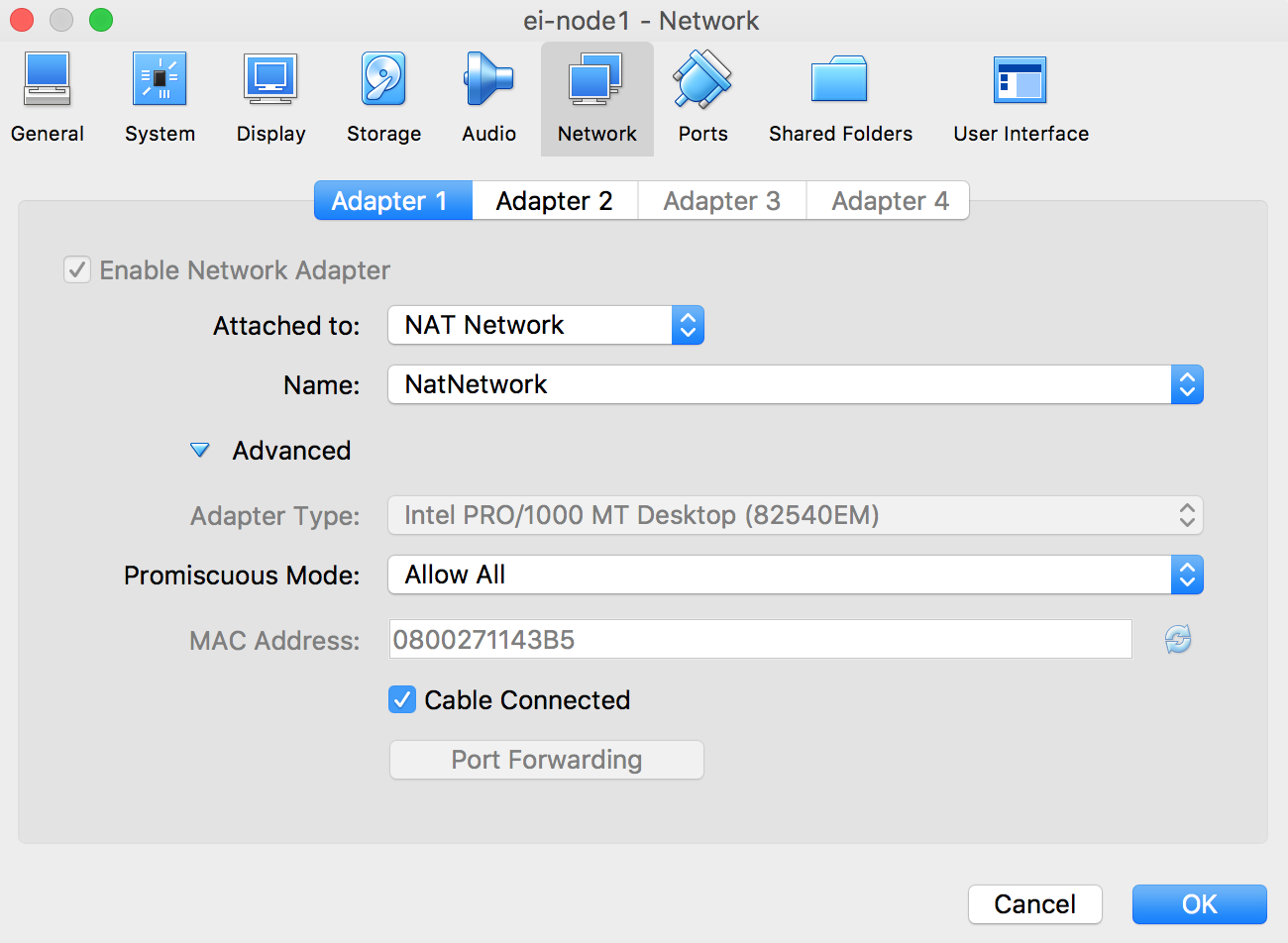Open the General settings icon
The image size is (1288, 943).
click(48, 79)
